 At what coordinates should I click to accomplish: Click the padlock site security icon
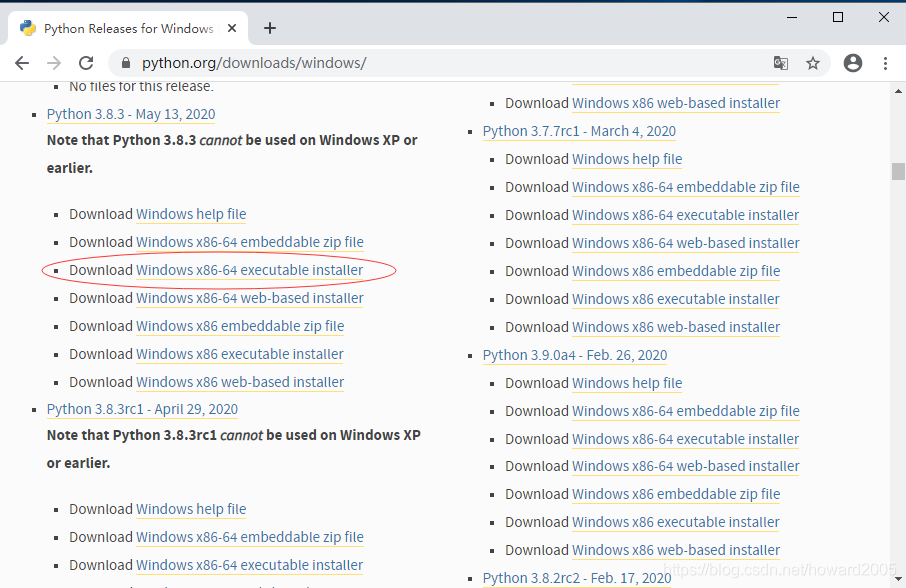pos(125,63)
